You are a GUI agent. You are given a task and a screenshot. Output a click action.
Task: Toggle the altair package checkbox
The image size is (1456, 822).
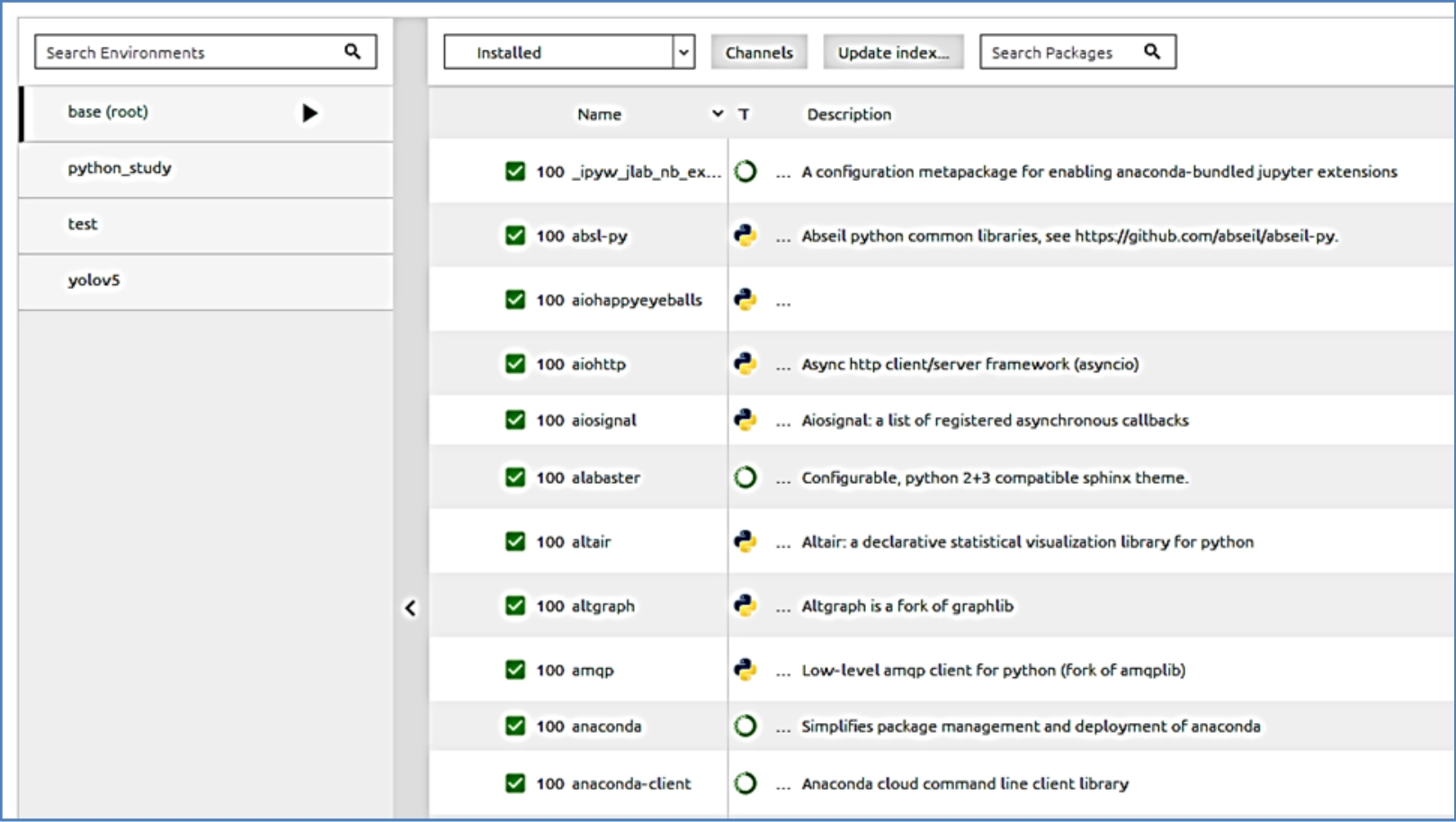[514, 541]
